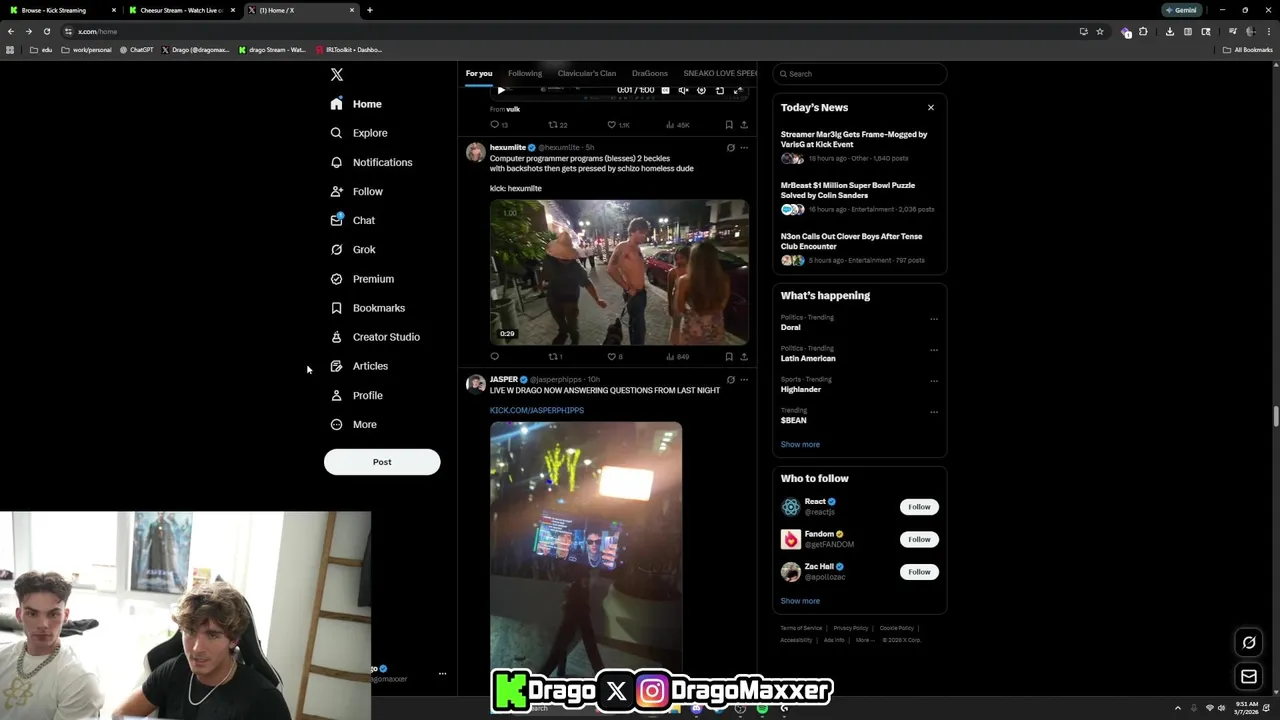Click the X search field
Image resolution: width=1280 pixels, height=720 pixels.
tap(860, 74)
